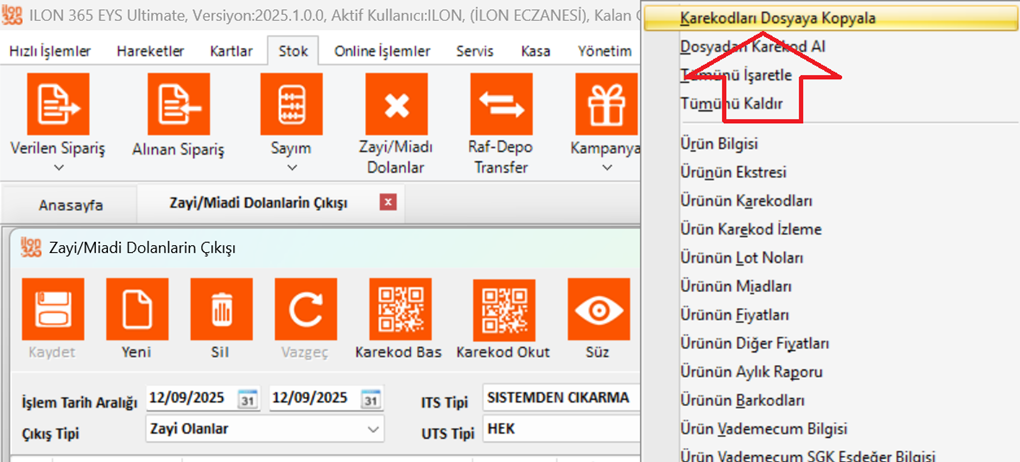Click the ITS Tipi input field
Screen dimensions: 1020x462
tap(560, 398)
